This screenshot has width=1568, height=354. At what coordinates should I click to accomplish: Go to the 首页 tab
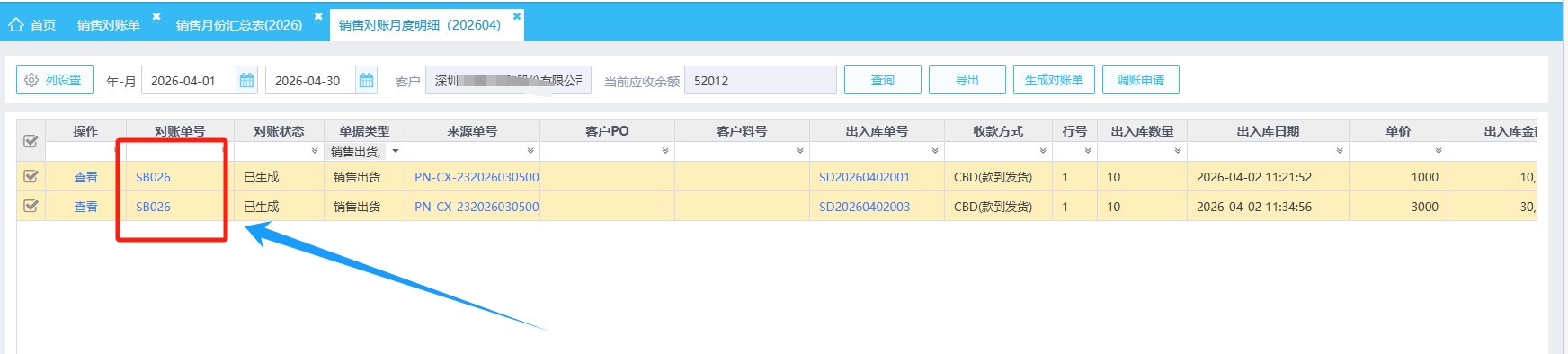[x=43, y=25]
